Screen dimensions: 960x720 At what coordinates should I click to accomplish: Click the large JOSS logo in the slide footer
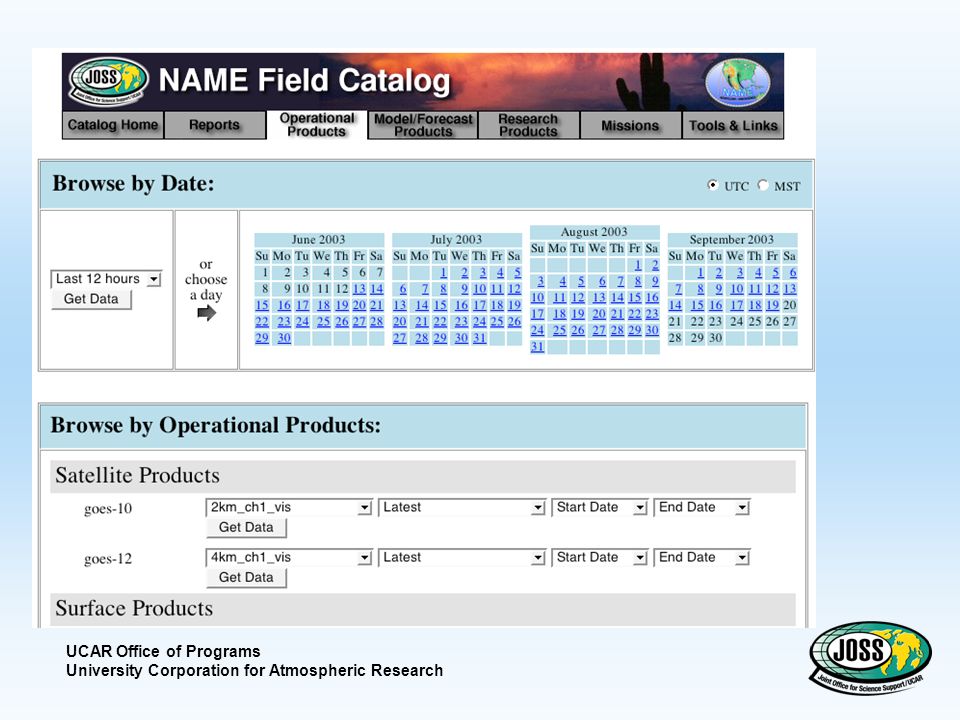tap(870, 657)
